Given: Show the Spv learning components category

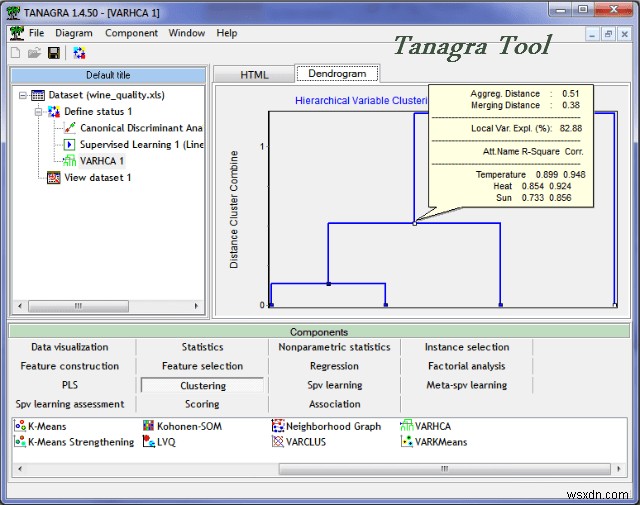Looking at the screenshot, I should 334,385.
